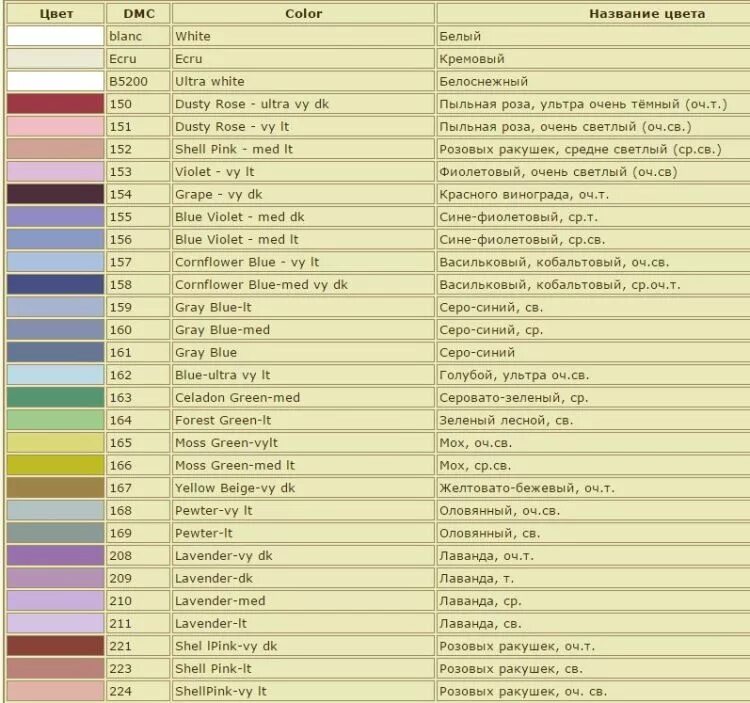750x703 pixels.
Task: Select 'Yellow Beige-vy dk' cell
Action: 303,488
